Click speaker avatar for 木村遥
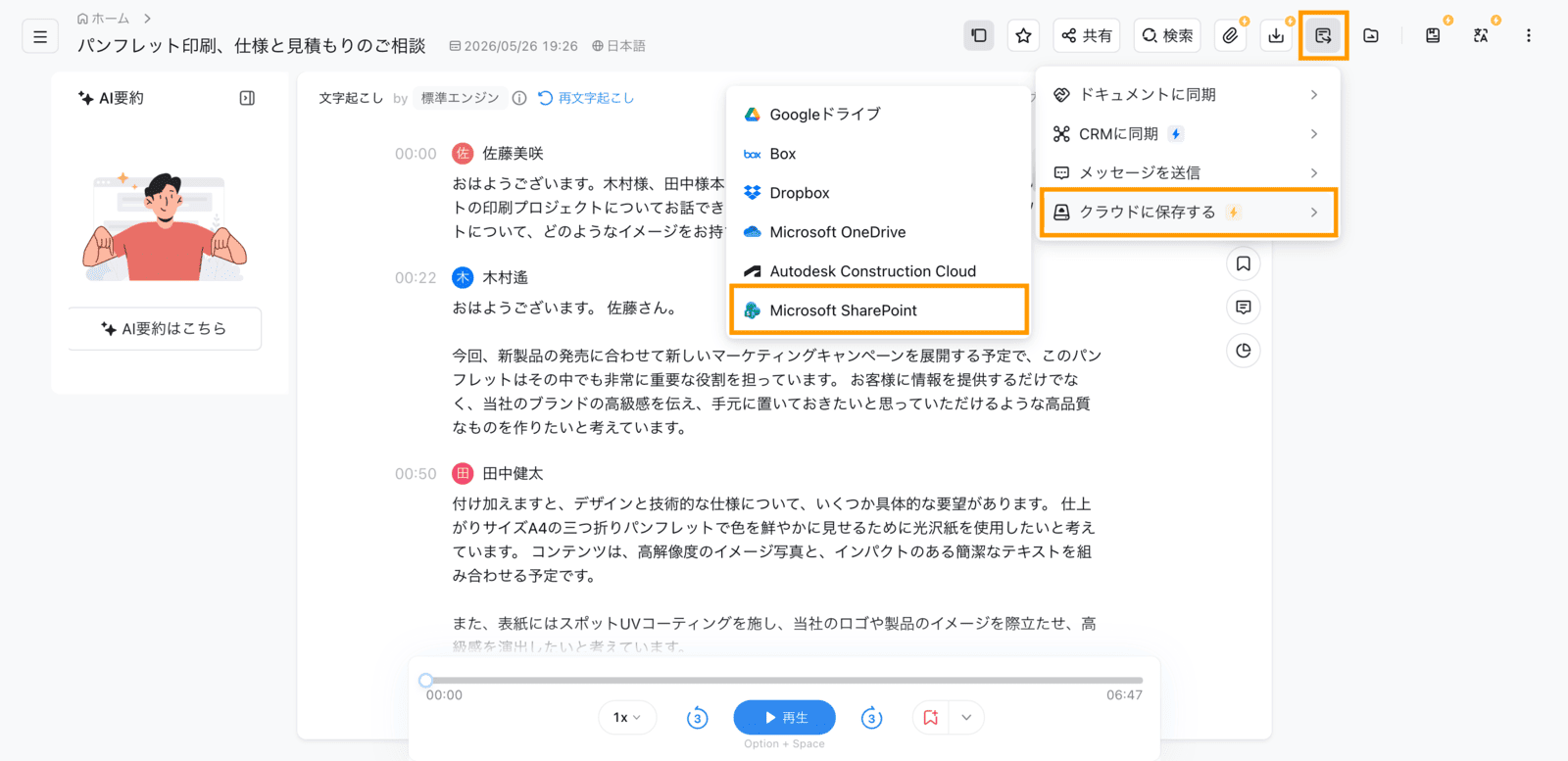 pyautogui.click(x=463, y=277)
